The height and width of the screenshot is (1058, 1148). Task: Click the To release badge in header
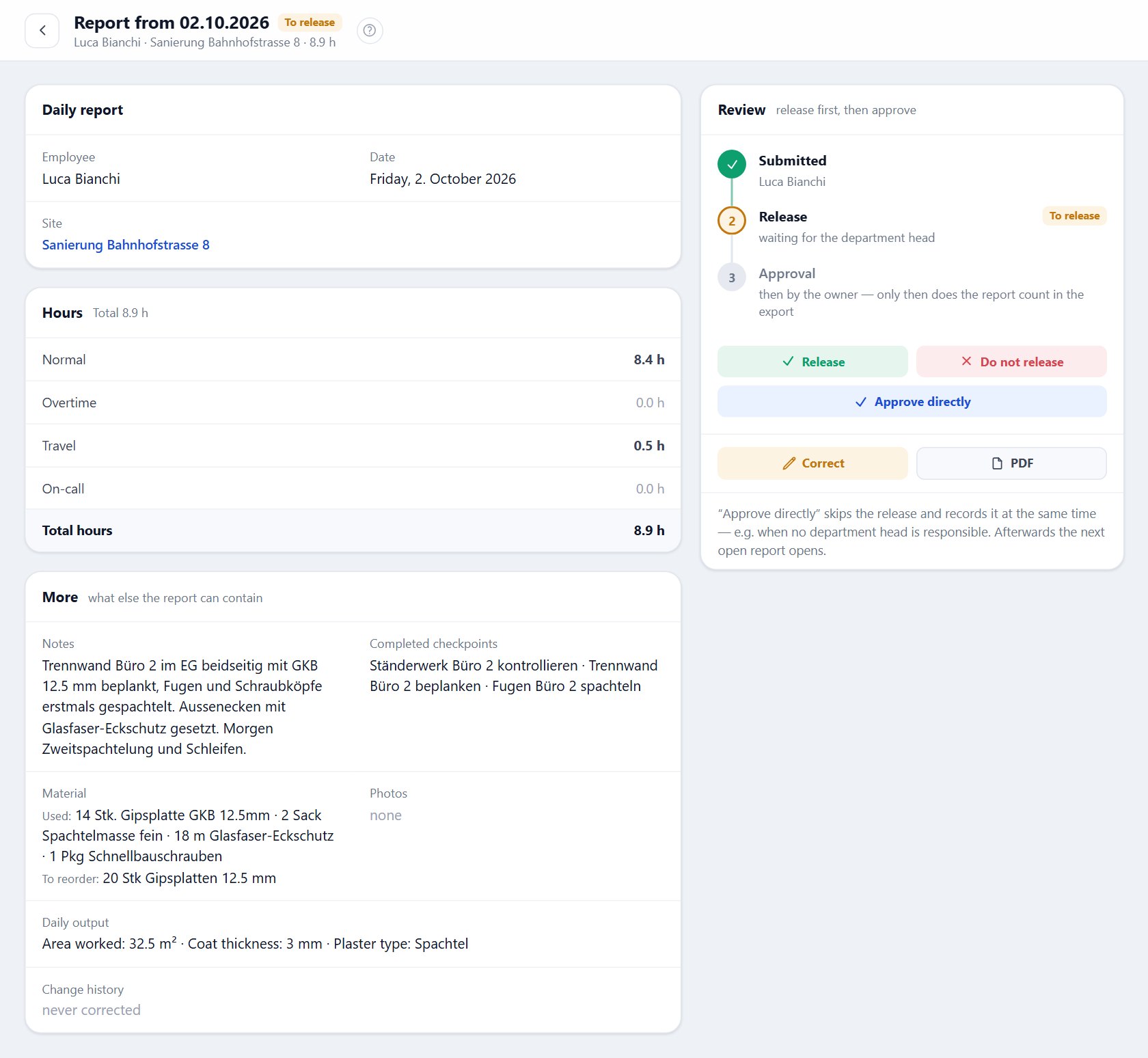coord(310,23)
